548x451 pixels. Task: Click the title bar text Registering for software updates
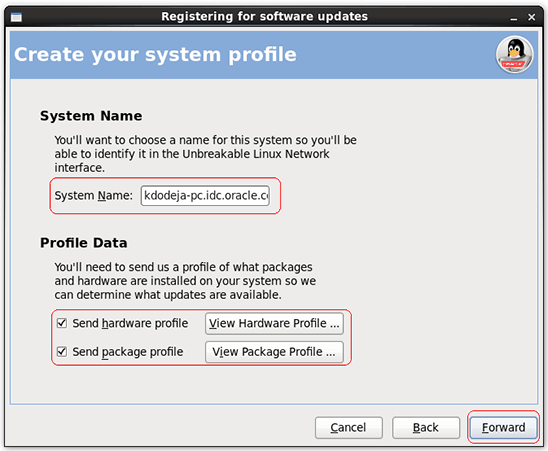point(264,16)
